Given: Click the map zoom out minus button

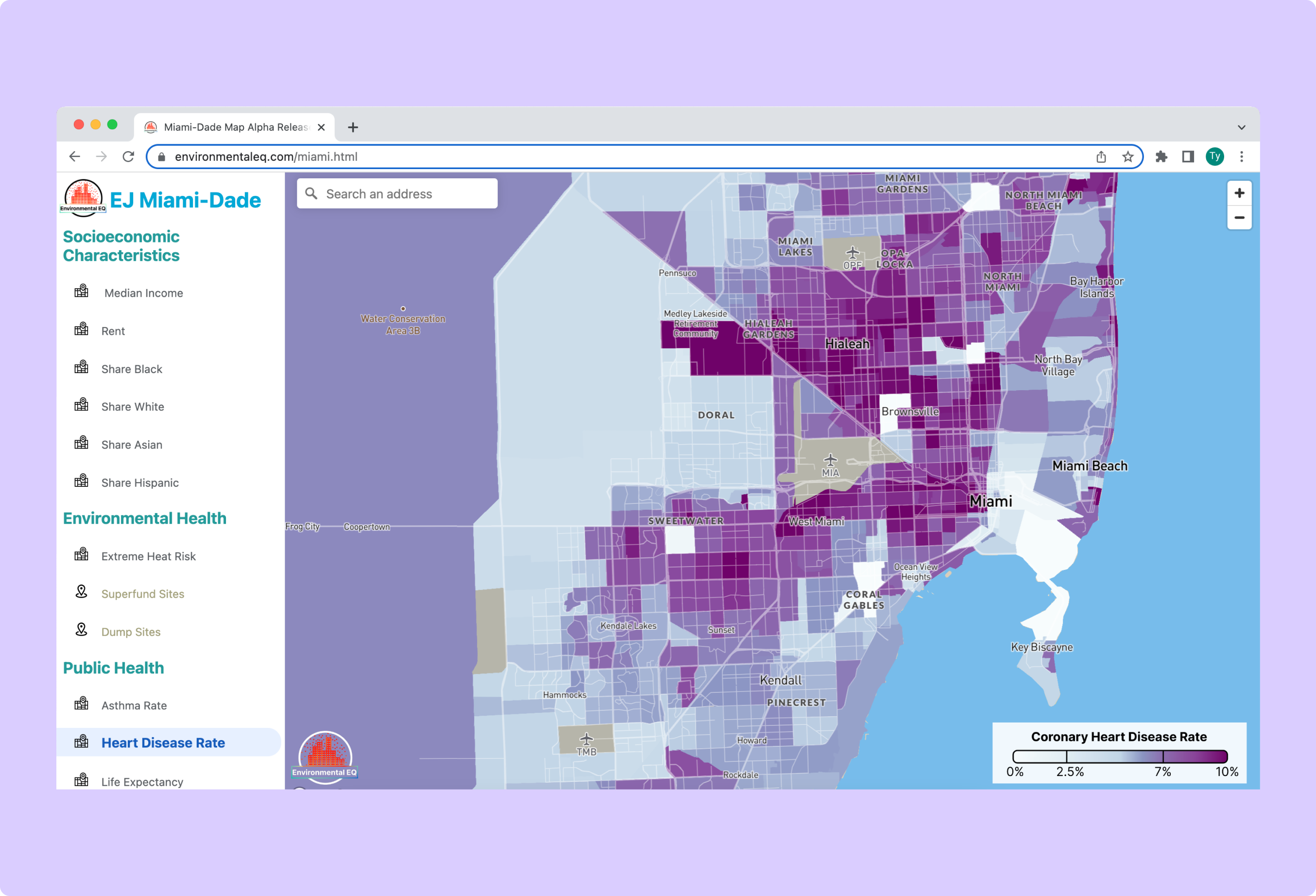Looking at the screenshot, I should click(1239, 218).
